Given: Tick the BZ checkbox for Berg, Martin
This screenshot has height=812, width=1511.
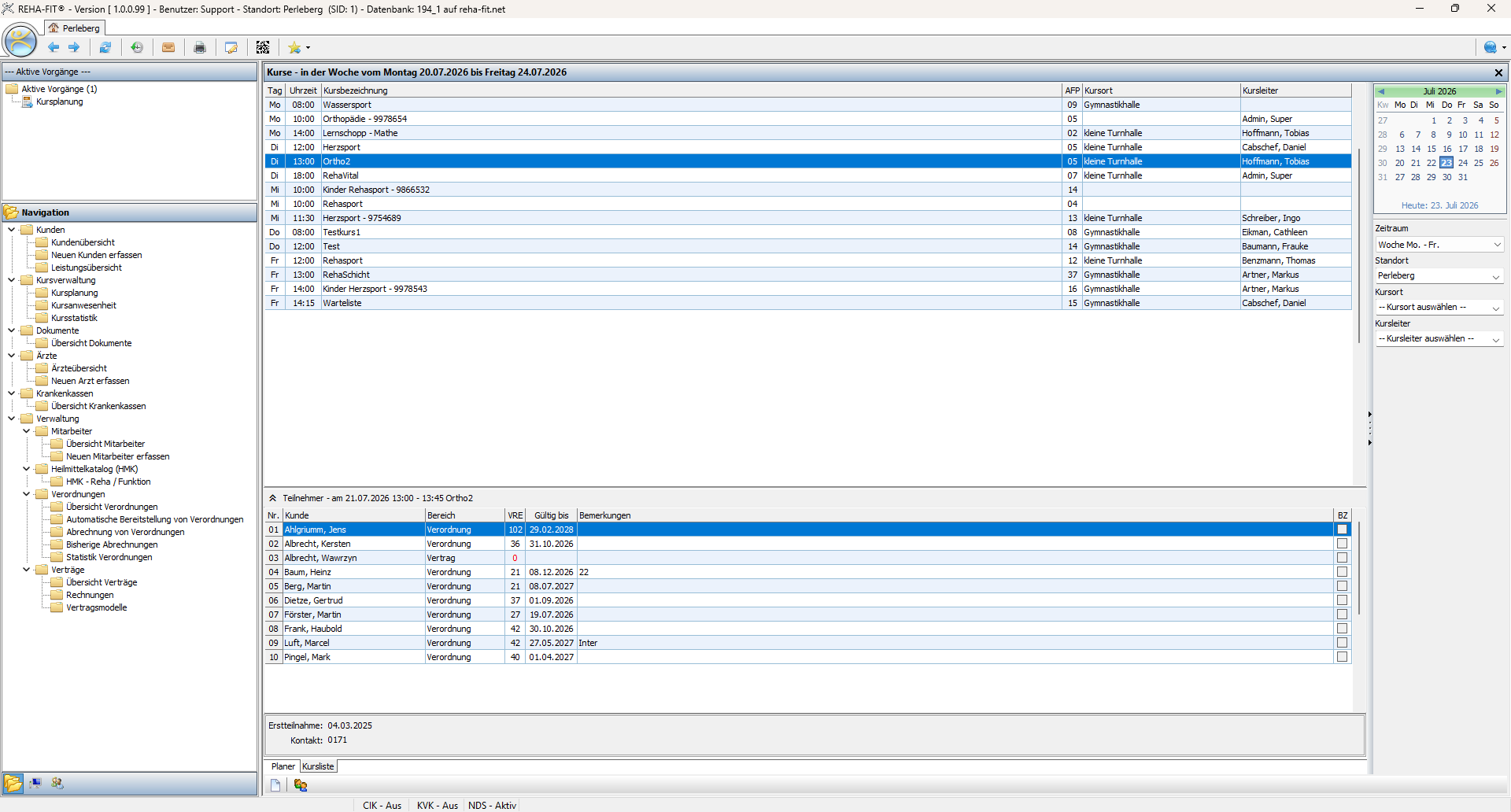Looking at the screenshot, I should point(1343,586).
